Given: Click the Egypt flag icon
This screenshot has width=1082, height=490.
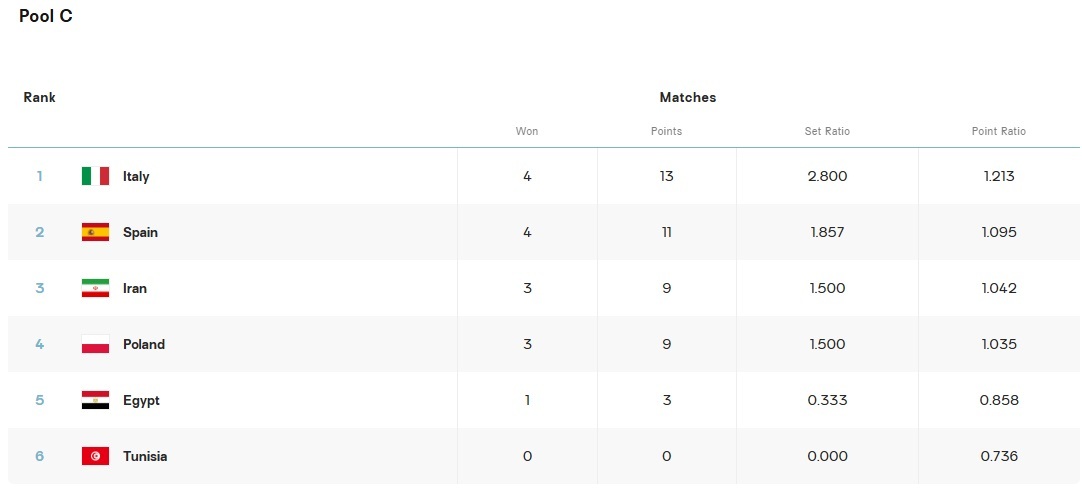Looking at the screenshot, I should 95,400.
